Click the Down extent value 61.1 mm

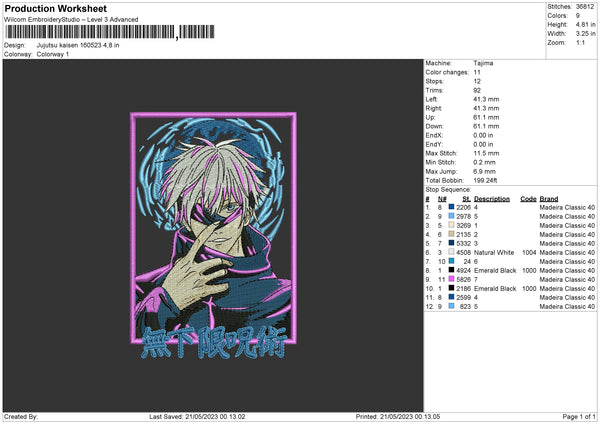pyautogui.click(x=486, y=126)
